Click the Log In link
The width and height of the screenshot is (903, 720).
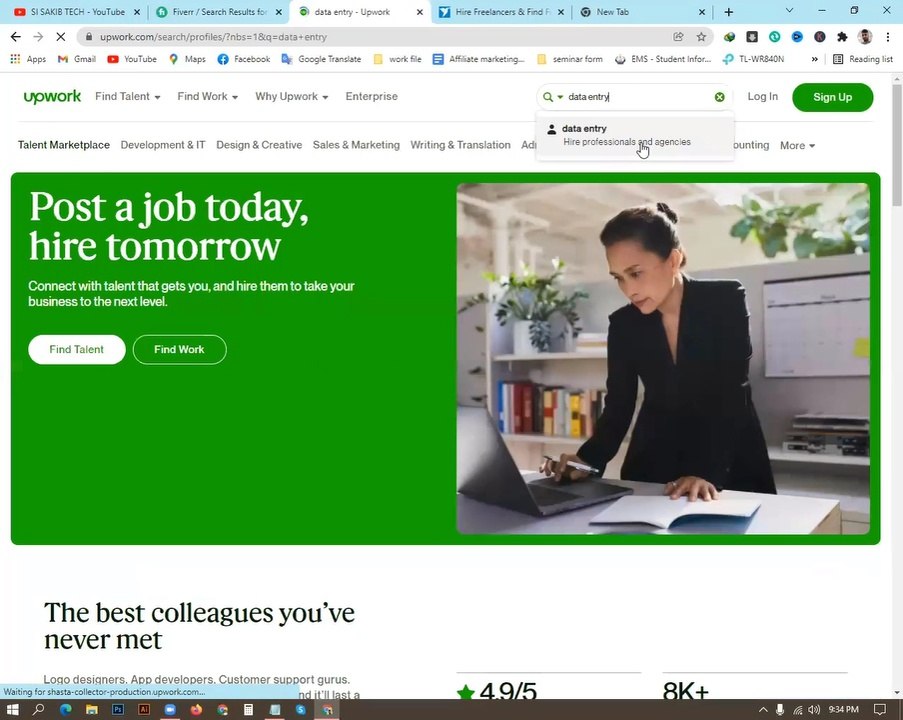pos(762,97)
